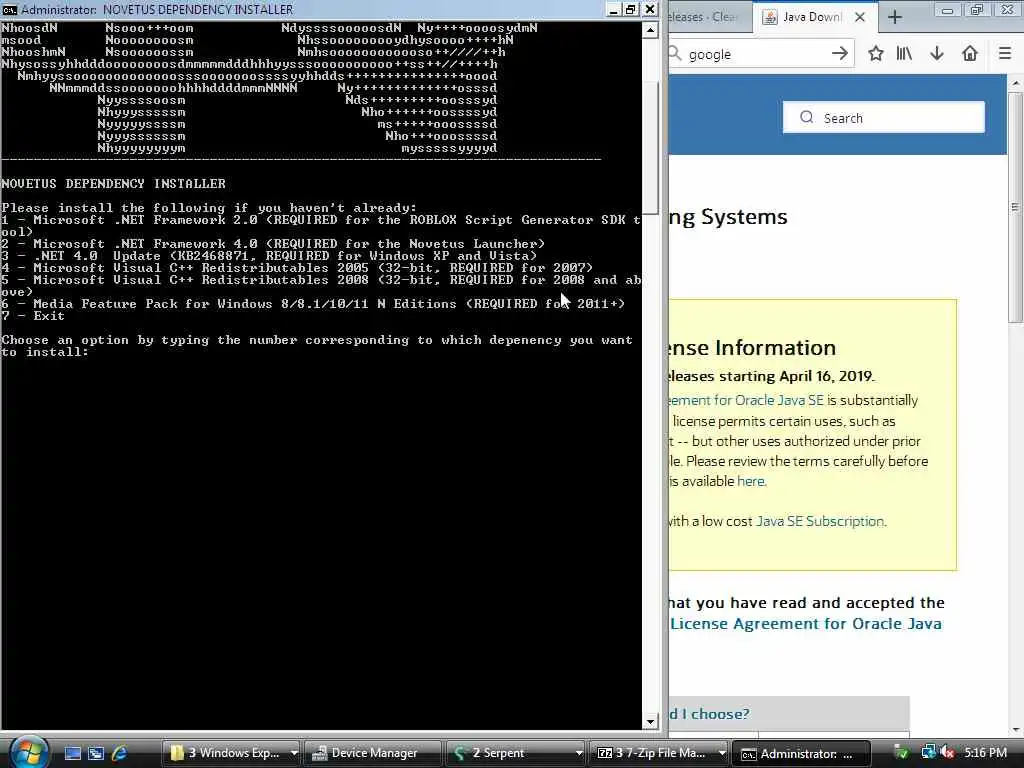Click 'NOVETUS DEPENDENCY INSTALLER' heading text
The image size is (1024, 768).
point(114,184)
